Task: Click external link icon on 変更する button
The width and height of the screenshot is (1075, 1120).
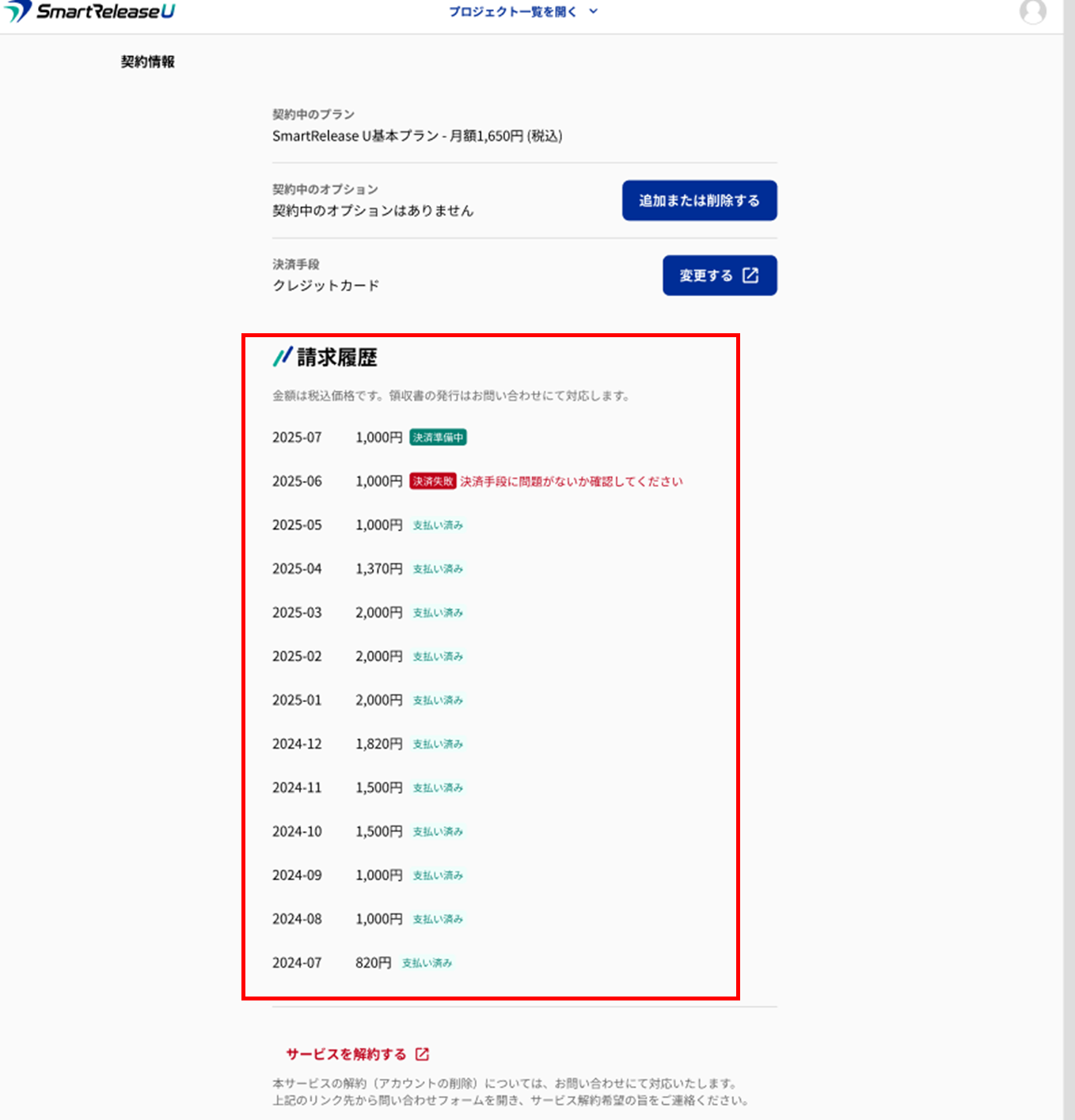Action: pos(750,275)
